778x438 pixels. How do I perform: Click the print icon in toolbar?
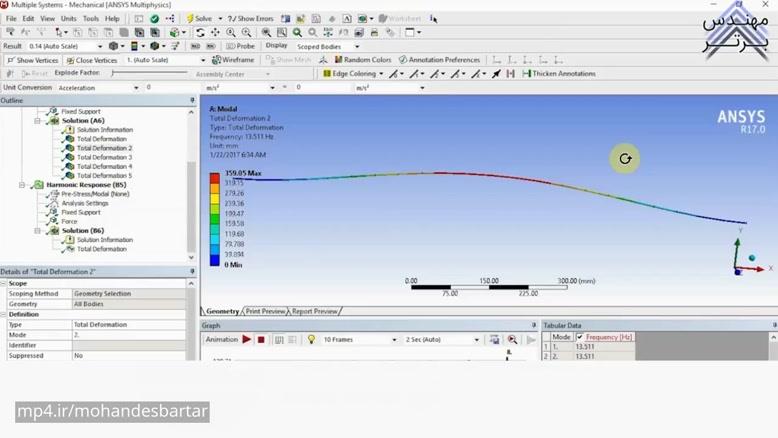pos(374,33)
